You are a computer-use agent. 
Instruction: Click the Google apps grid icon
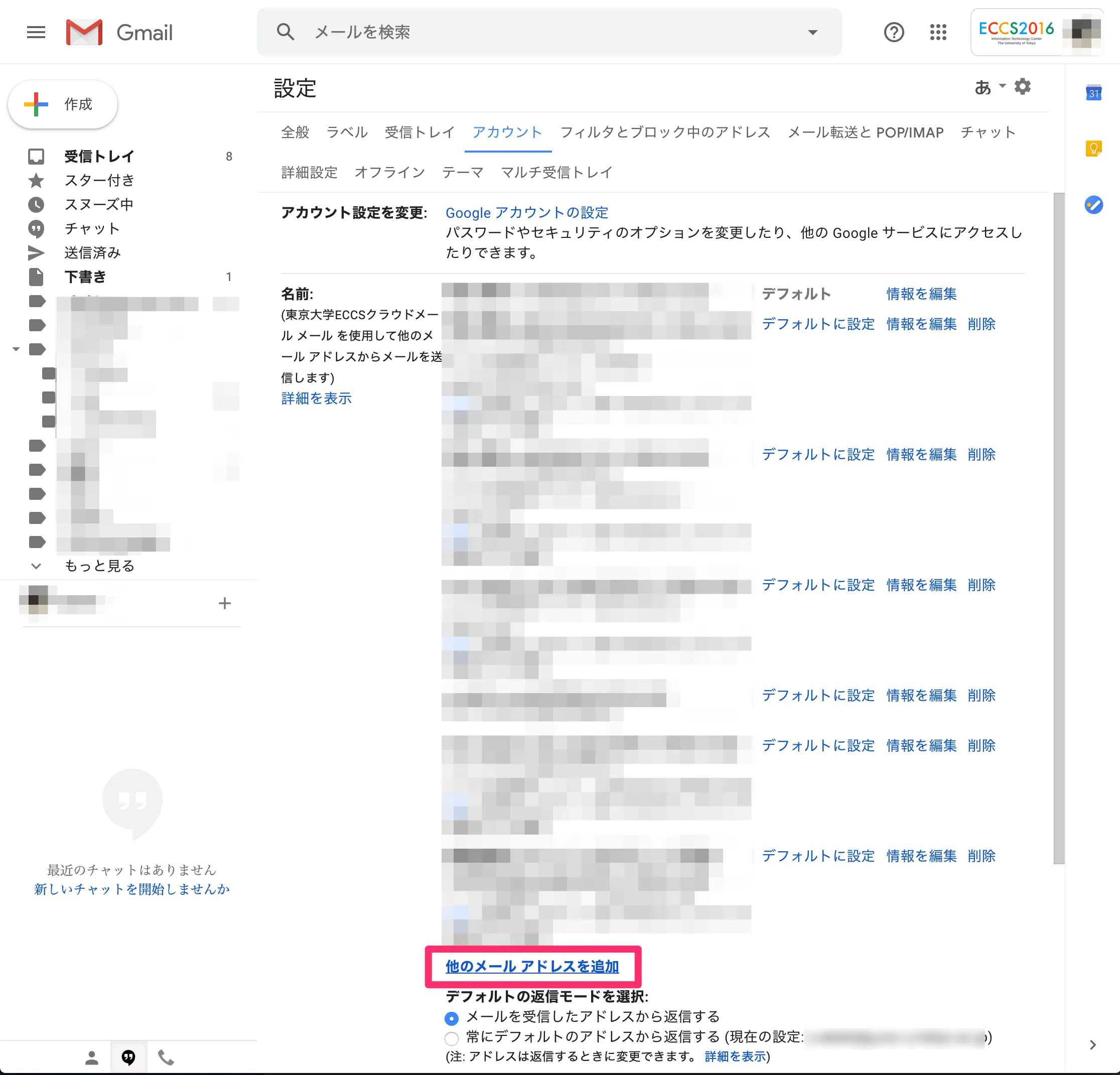point(938,32)
